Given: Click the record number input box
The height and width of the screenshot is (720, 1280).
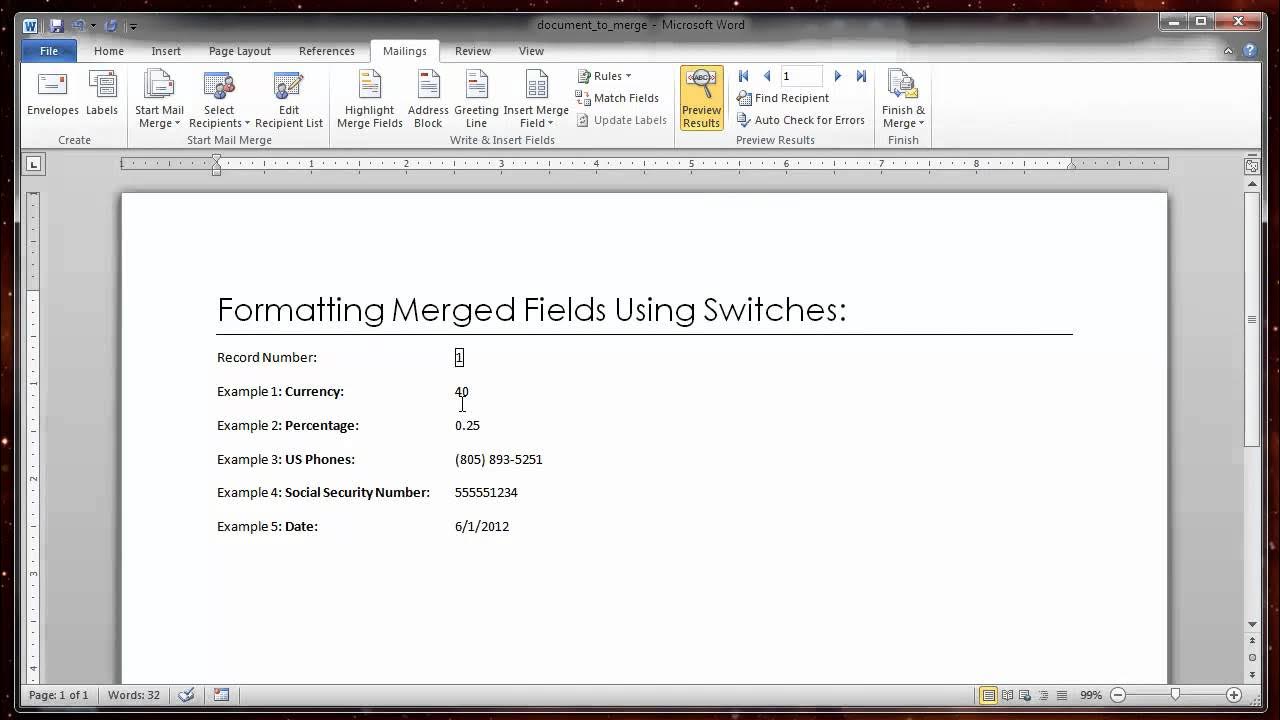Looking at the screenshot, I should coord(801,76).
